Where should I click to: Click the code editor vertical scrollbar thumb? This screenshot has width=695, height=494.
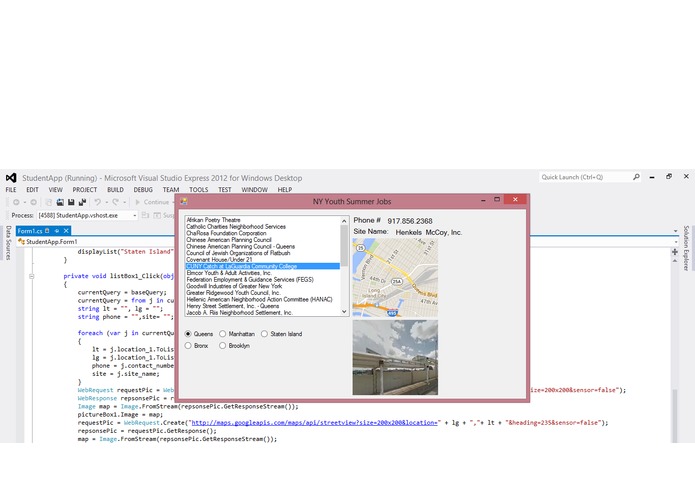[x=675, y=416]
